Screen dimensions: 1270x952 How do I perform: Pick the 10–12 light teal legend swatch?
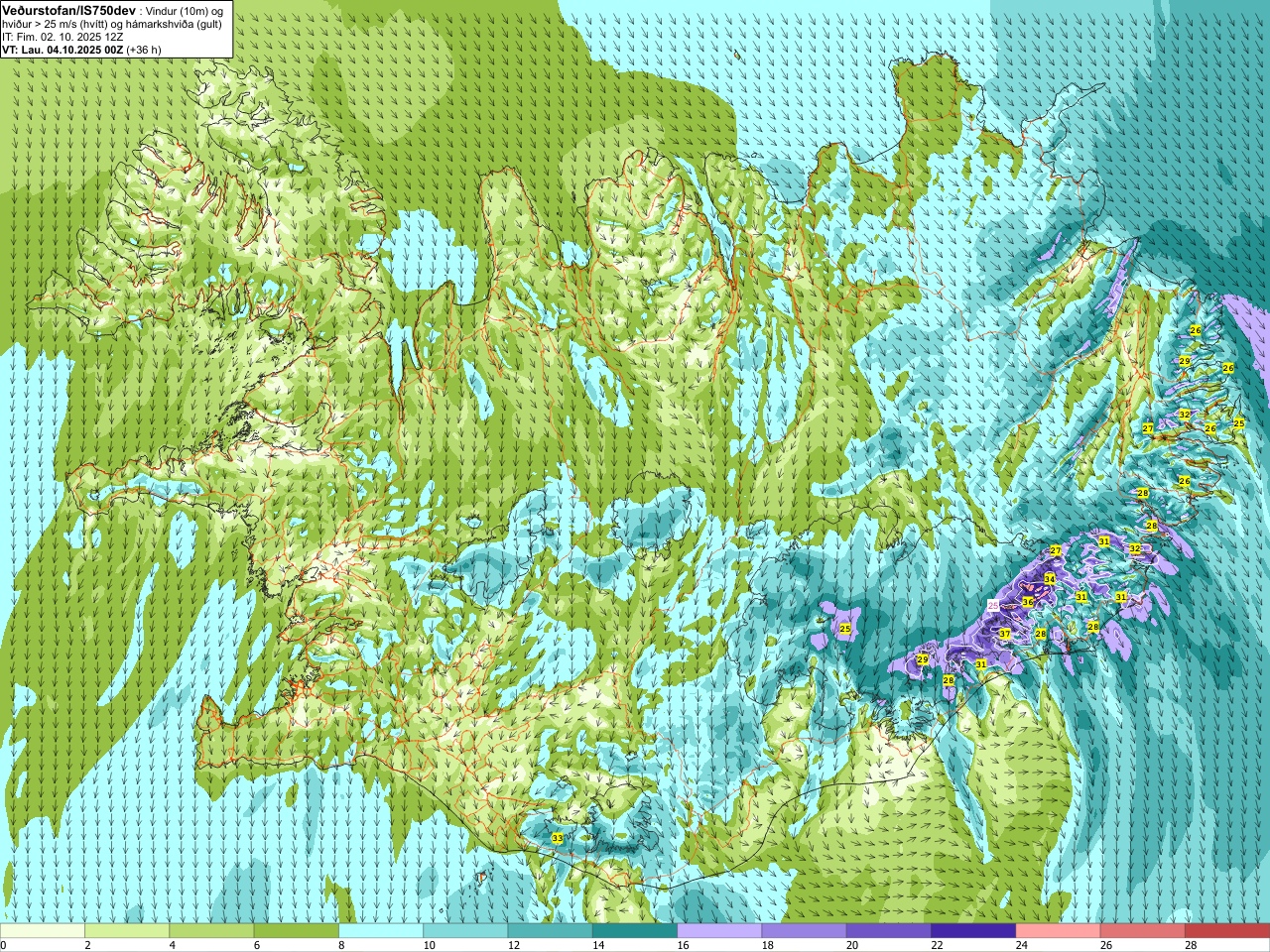tap(465, 931)
